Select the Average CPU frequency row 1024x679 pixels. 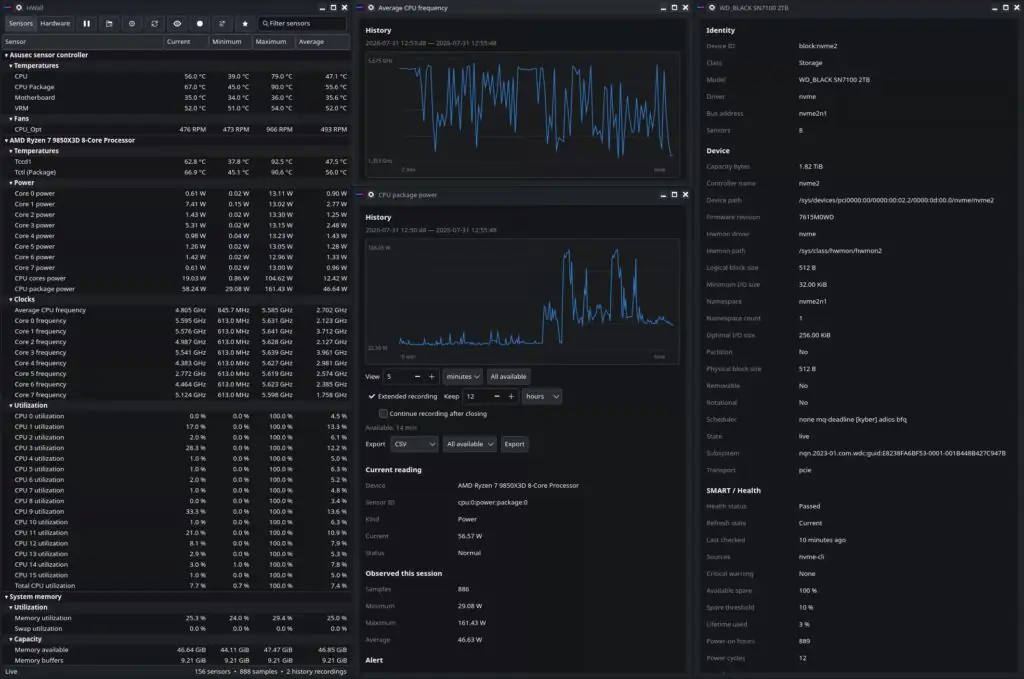click(176, 310)
